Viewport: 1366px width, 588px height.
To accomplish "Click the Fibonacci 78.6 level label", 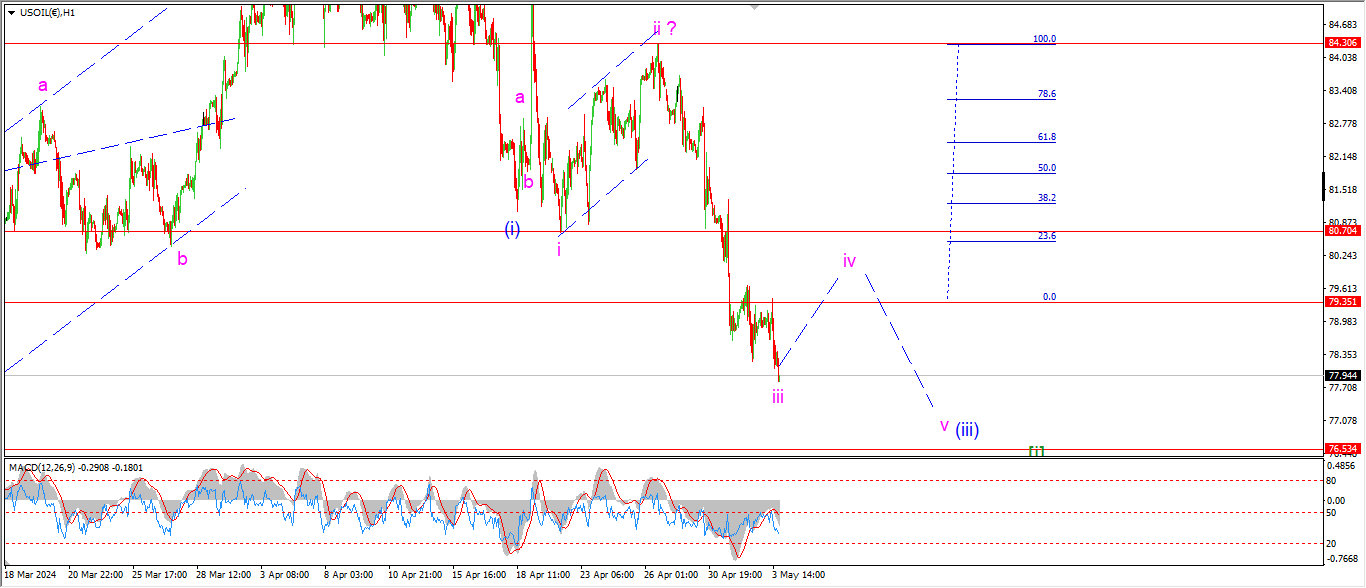I will (1047, 94).
